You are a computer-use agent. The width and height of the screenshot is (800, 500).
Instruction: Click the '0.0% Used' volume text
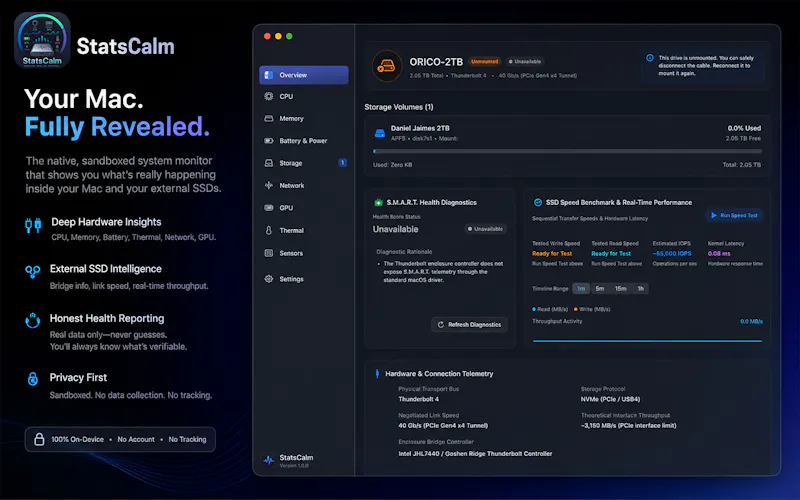744,129
